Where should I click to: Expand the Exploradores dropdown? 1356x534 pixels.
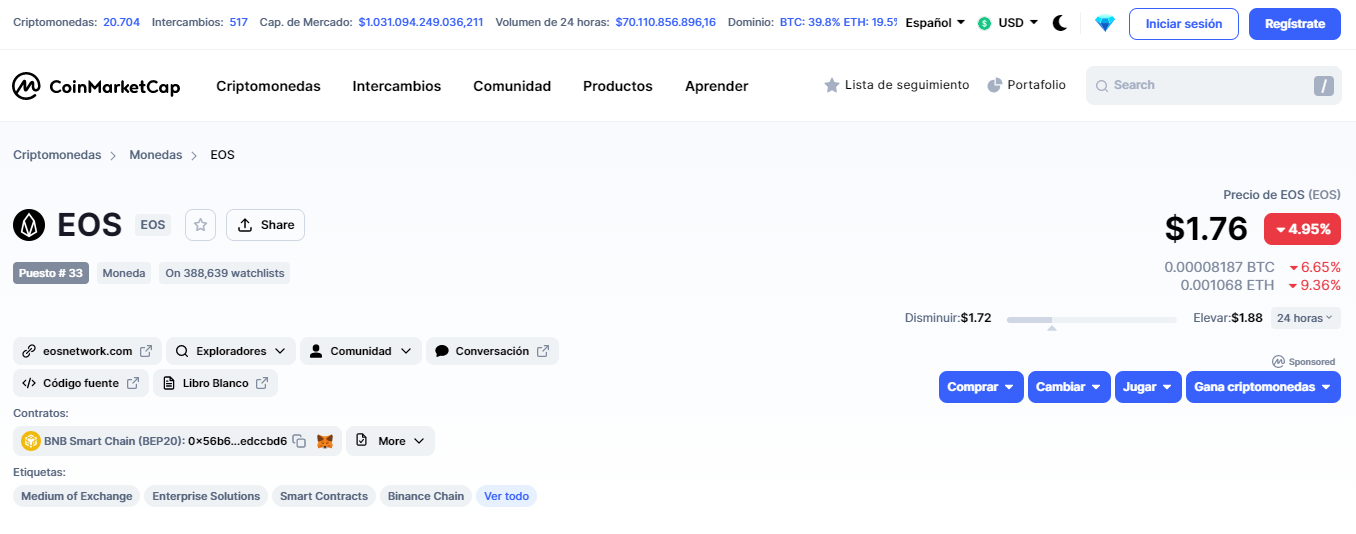231,351
